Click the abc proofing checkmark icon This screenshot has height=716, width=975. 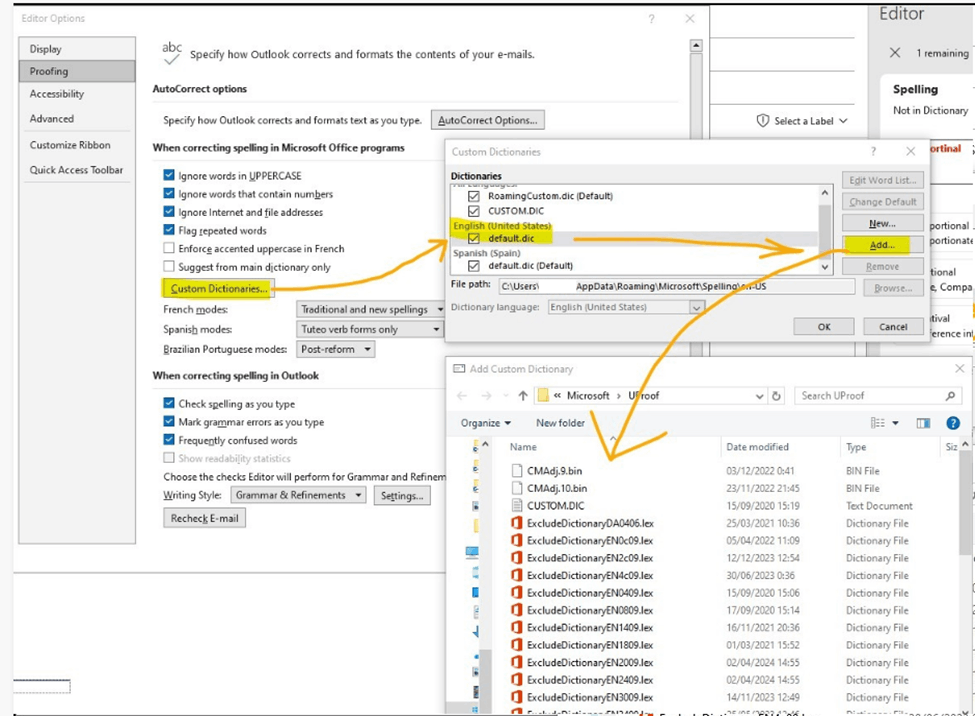pos(172,53)
